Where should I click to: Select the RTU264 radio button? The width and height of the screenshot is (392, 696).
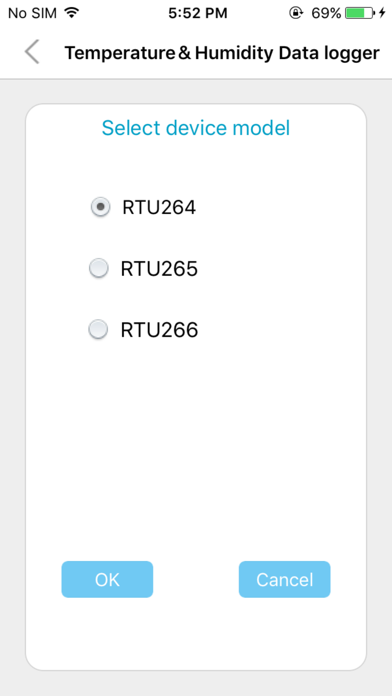[100, 207]
